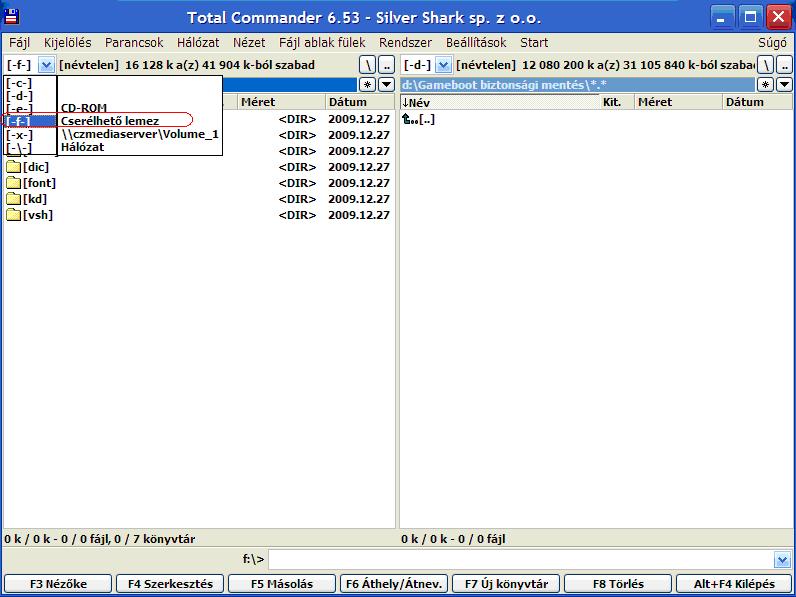
Task: Pick the CD-ROM e drive from list
Action: (83, 108)
